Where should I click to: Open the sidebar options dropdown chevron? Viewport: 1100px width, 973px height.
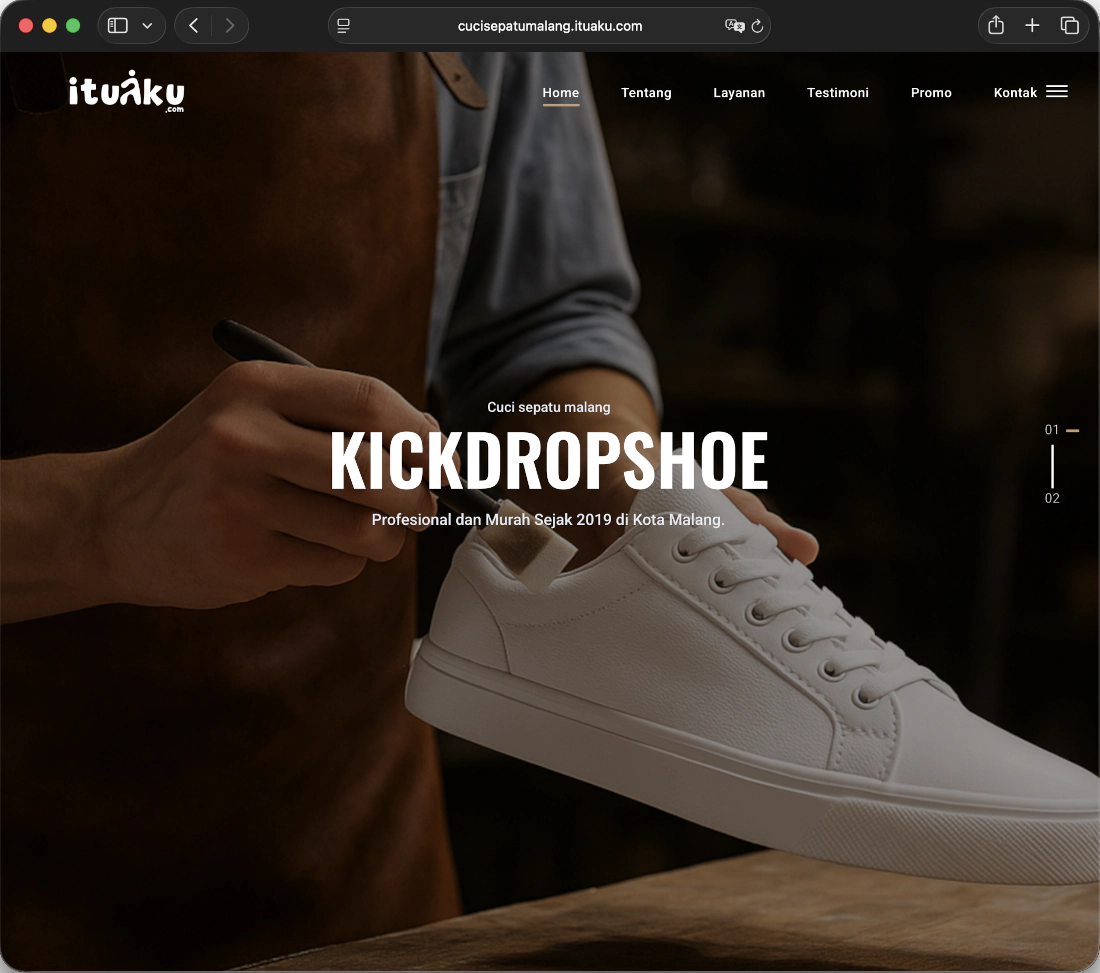pos(147,26)
